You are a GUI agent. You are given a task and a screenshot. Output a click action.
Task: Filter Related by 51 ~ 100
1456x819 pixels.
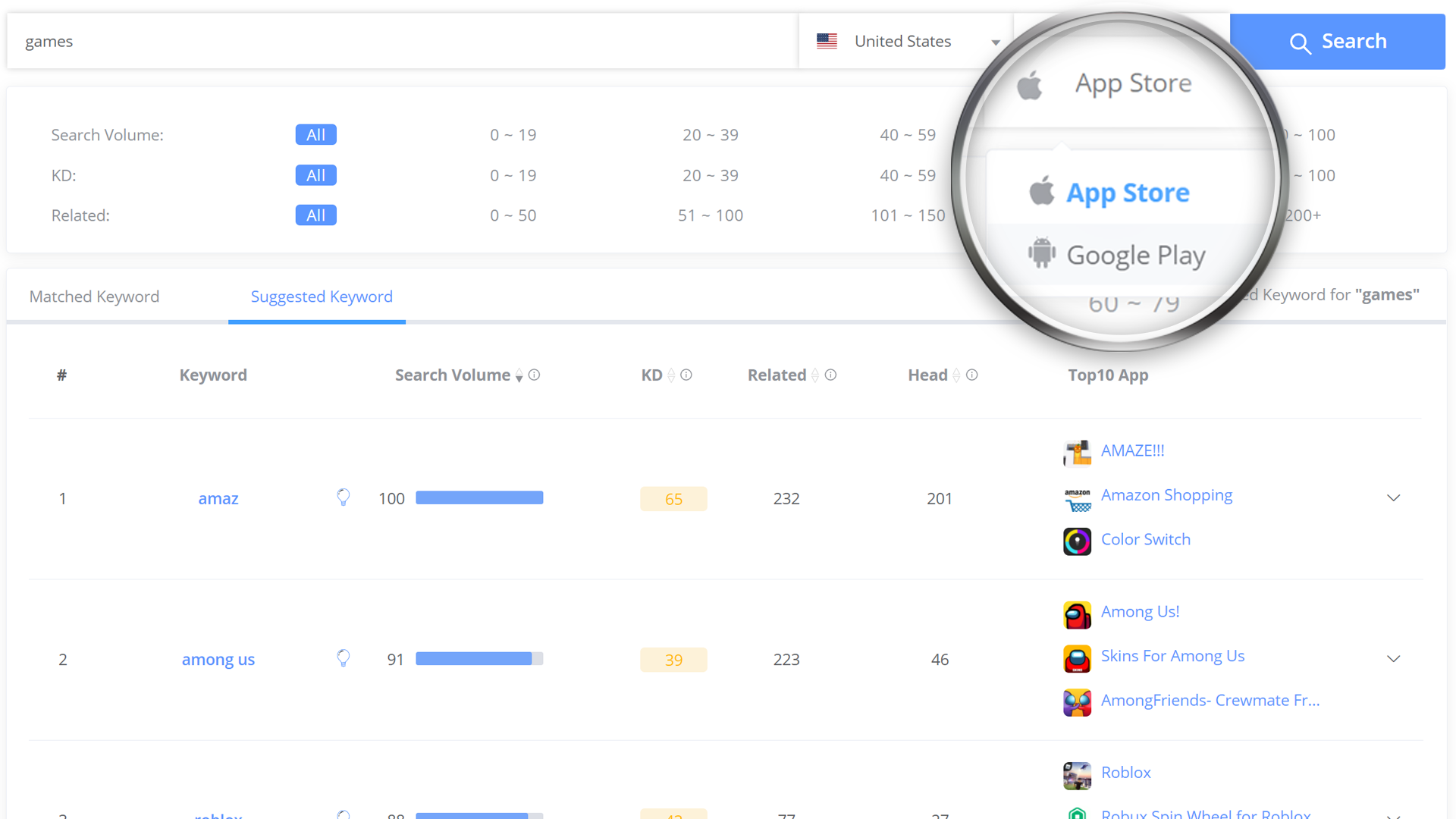click(710, 215)
